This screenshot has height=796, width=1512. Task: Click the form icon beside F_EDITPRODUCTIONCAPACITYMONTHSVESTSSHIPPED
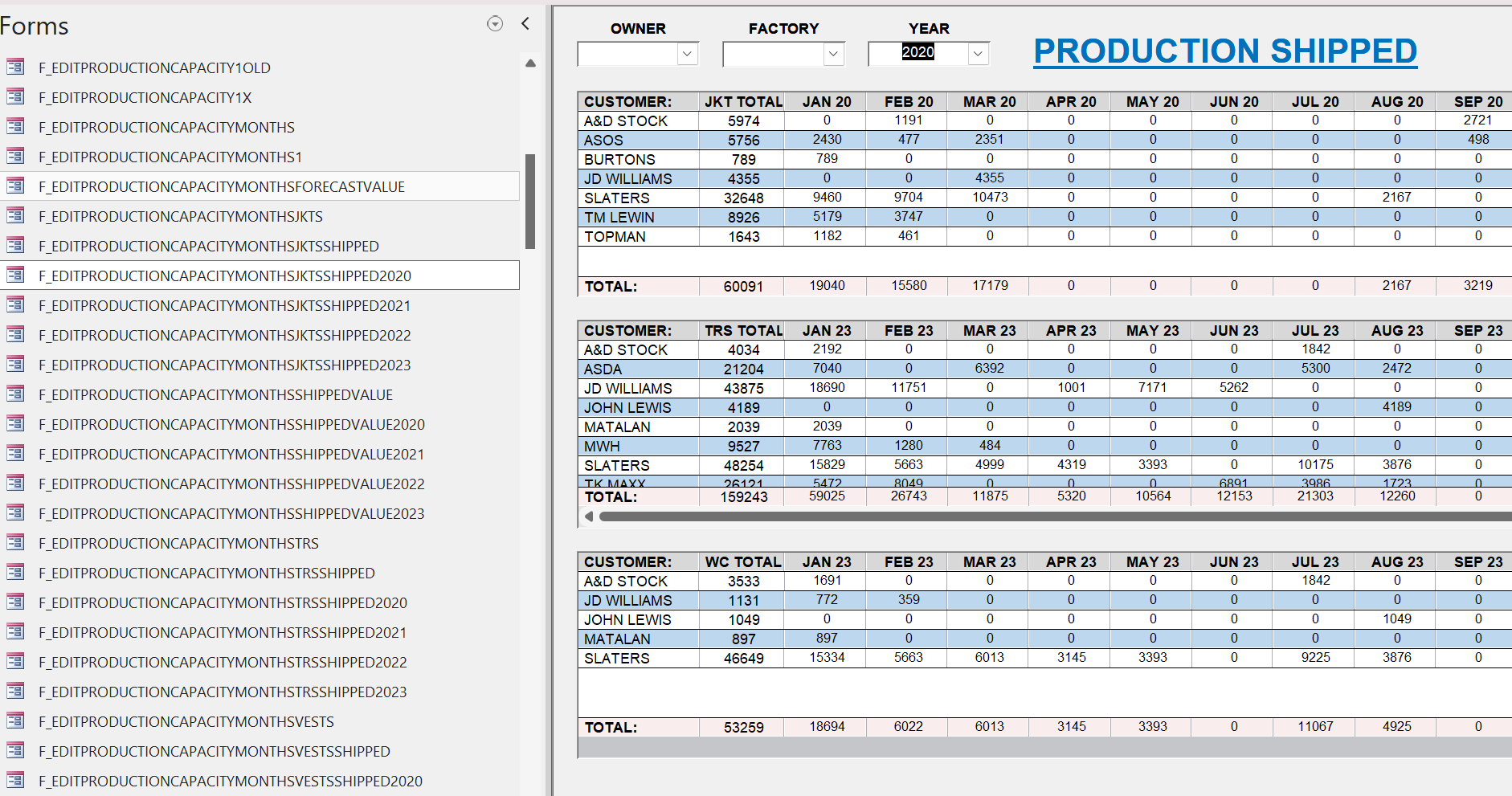click(x=15, y=750)
